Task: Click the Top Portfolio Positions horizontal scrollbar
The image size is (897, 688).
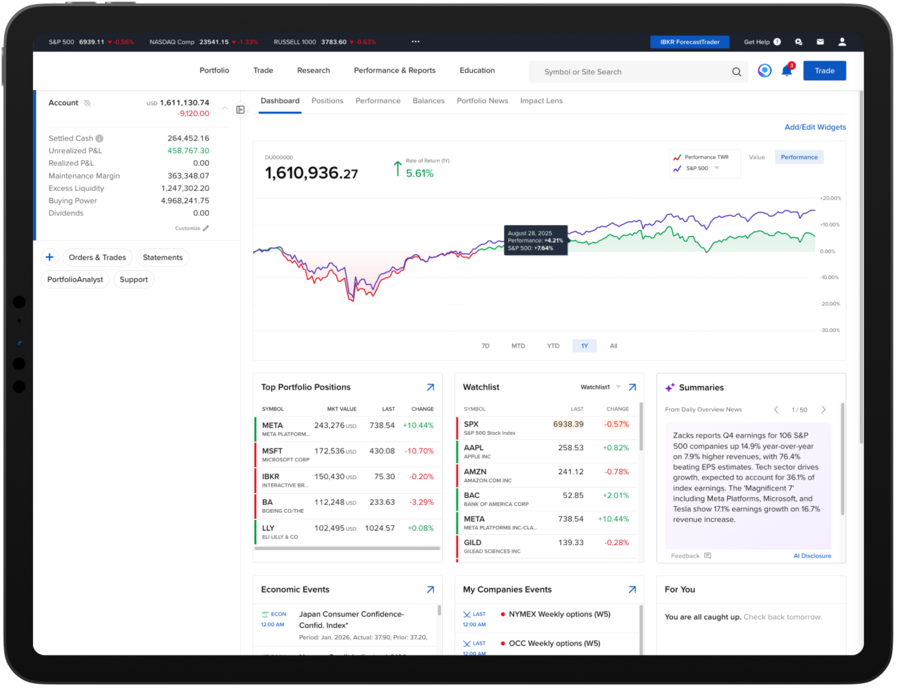Action: [x=347, y=548]
